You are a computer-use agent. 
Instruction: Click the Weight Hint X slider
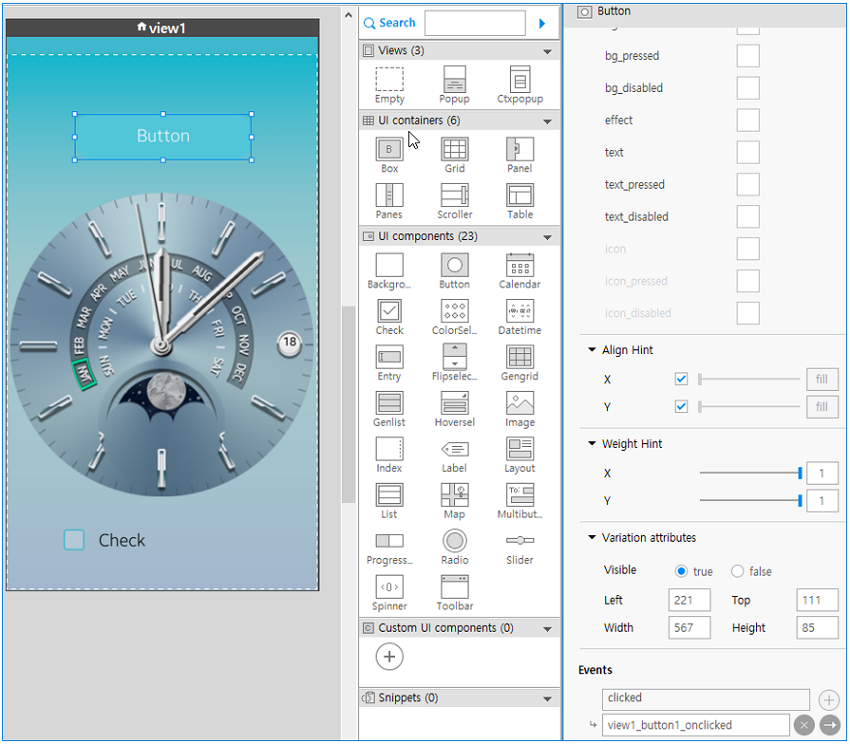click(750, 473)
